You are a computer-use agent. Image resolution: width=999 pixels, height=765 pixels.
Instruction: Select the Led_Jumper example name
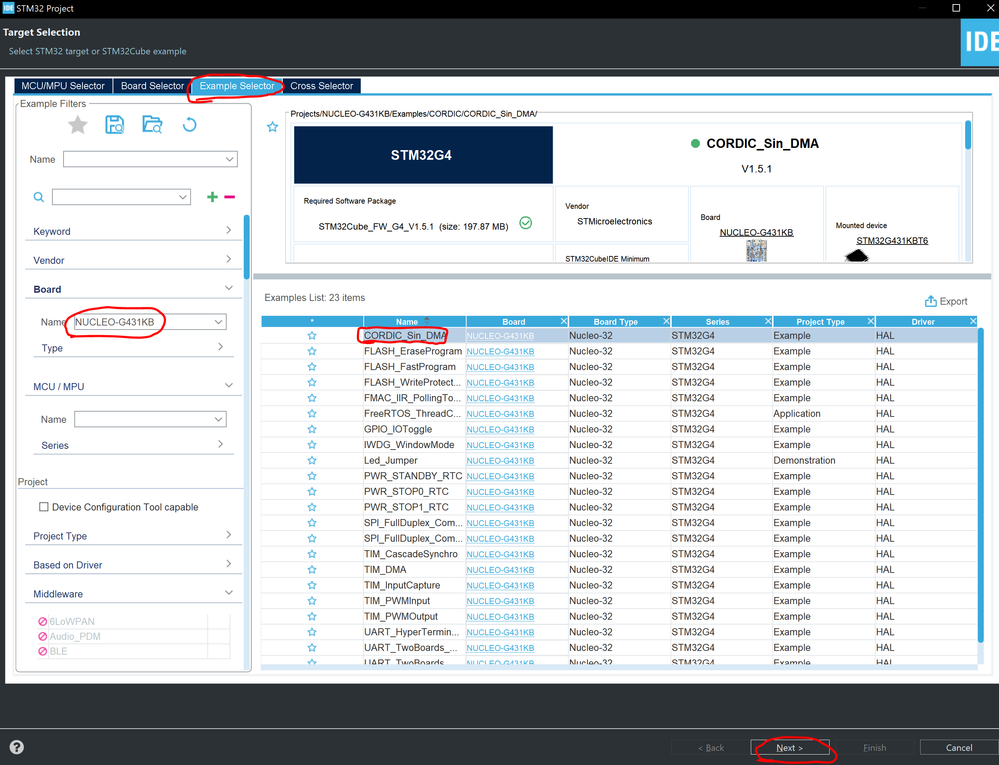[391, 461]
